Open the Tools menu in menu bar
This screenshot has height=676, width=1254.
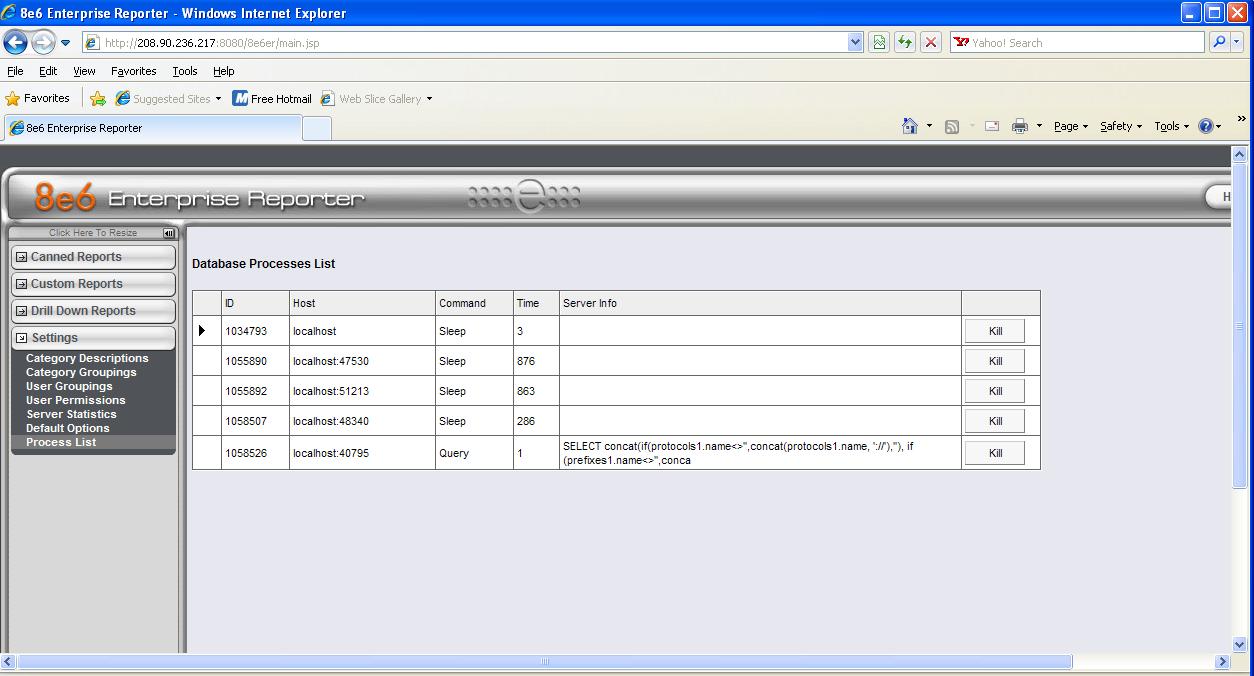click(185, 71)
